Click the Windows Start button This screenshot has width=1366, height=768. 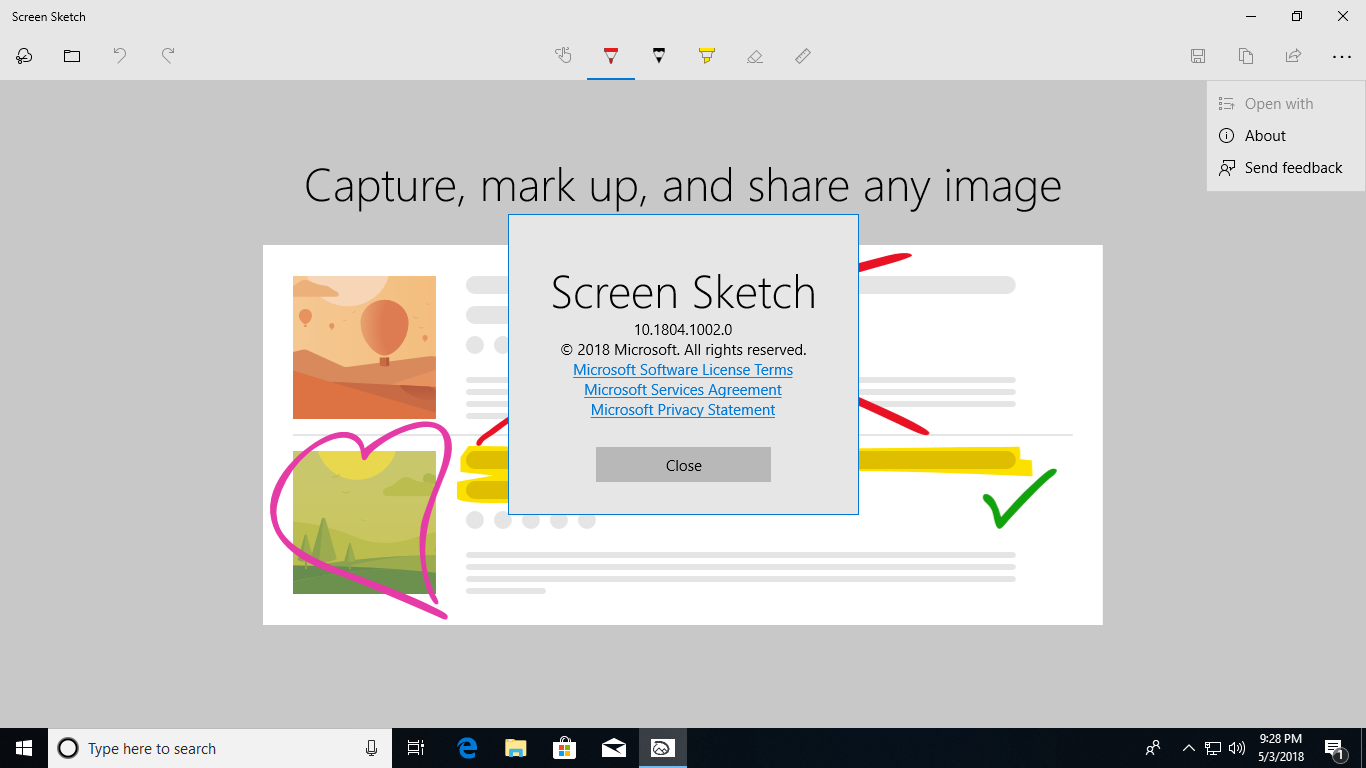point(24,748)
